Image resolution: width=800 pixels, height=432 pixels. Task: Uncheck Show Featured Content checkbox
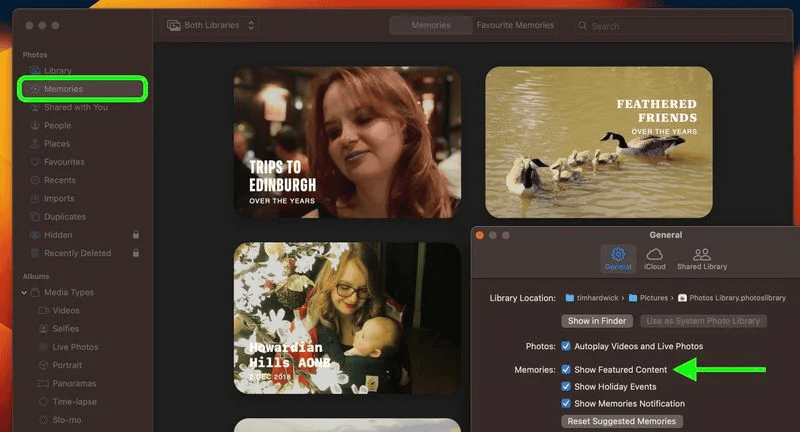pyautogui.click(x=567, y=370)
